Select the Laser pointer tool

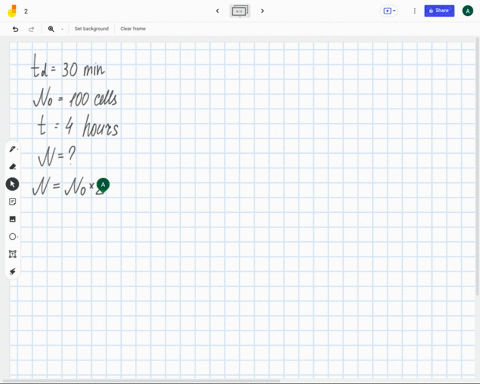tap(13, 271)
